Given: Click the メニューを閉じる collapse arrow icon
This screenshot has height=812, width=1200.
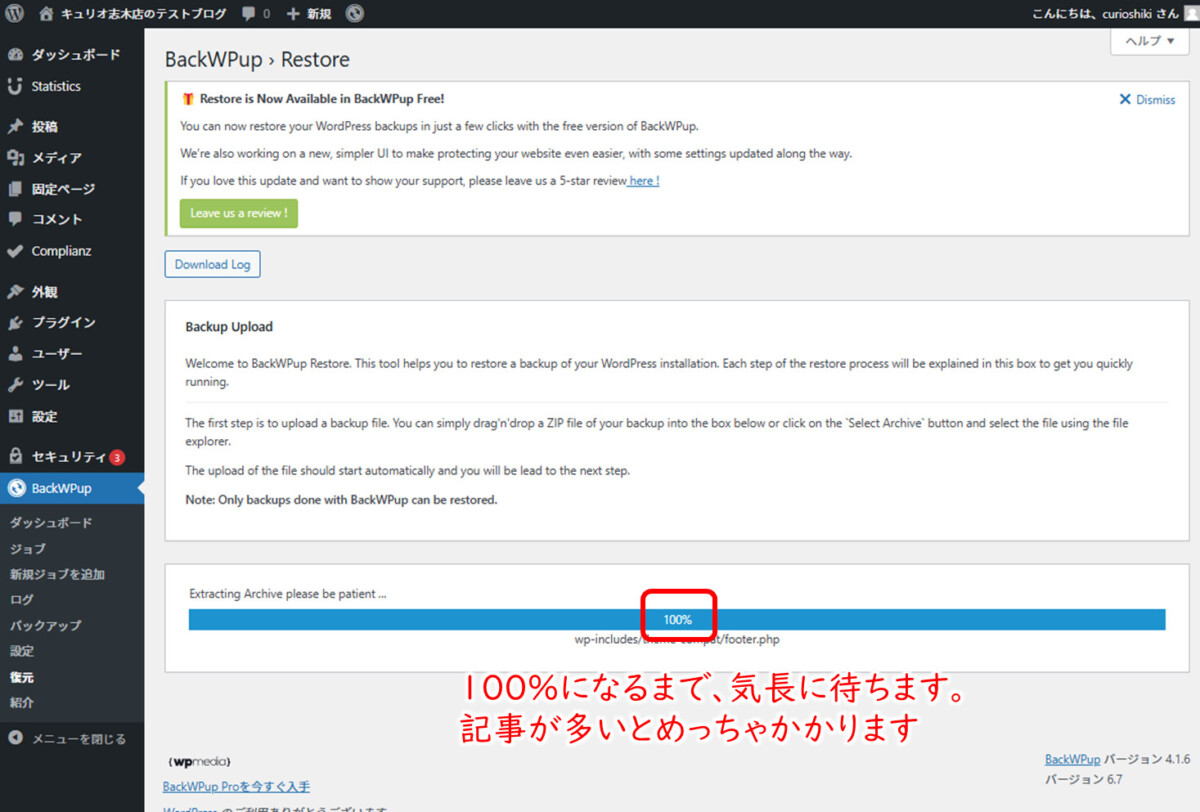Looking at the screenshot, I should point(15,739).
